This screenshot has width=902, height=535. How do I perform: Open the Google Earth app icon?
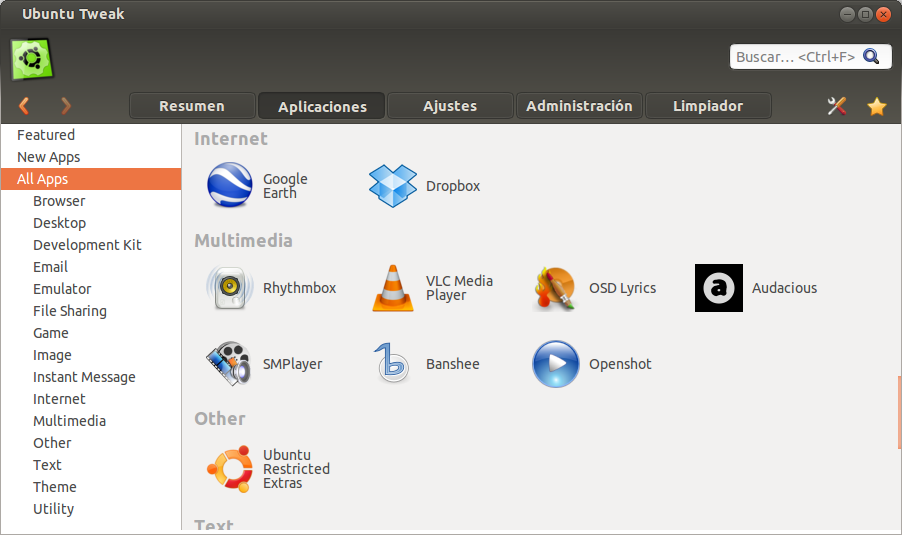(229, 186)
